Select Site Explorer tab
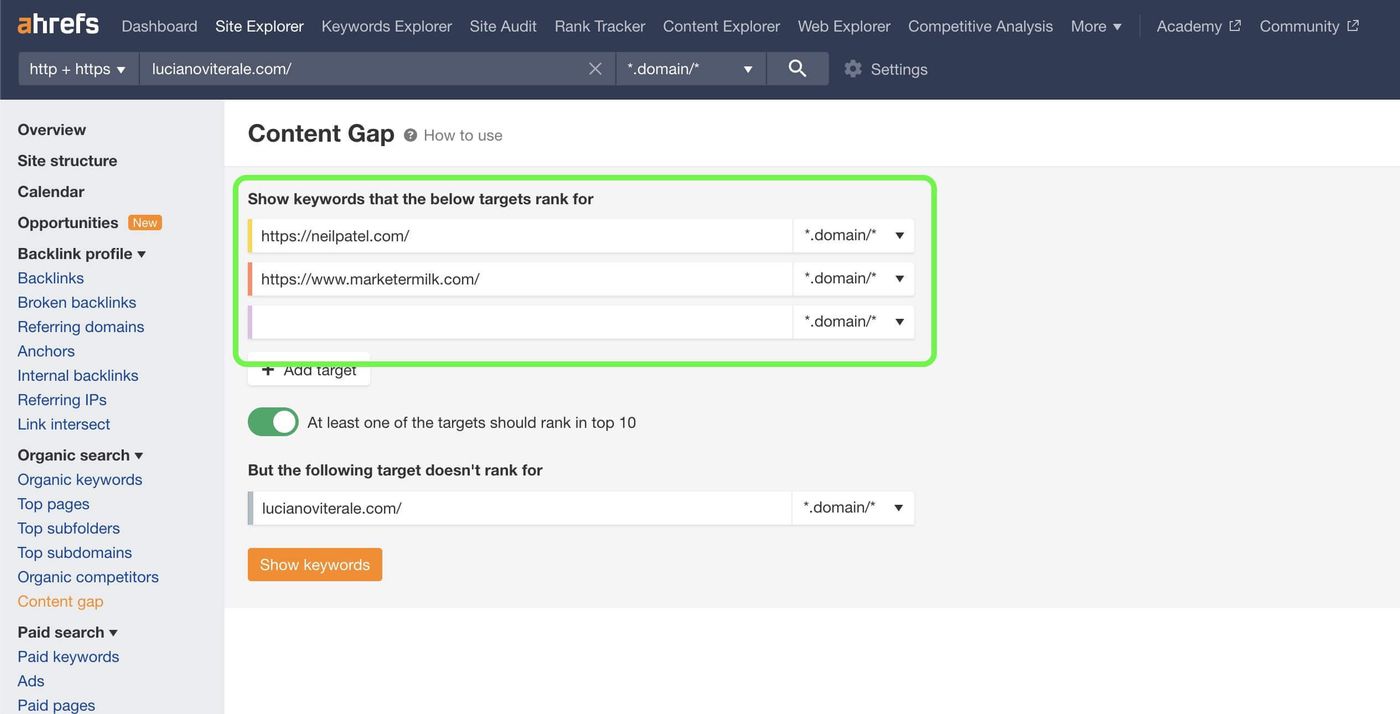The image size is (1400, 714). coord(259,26)
